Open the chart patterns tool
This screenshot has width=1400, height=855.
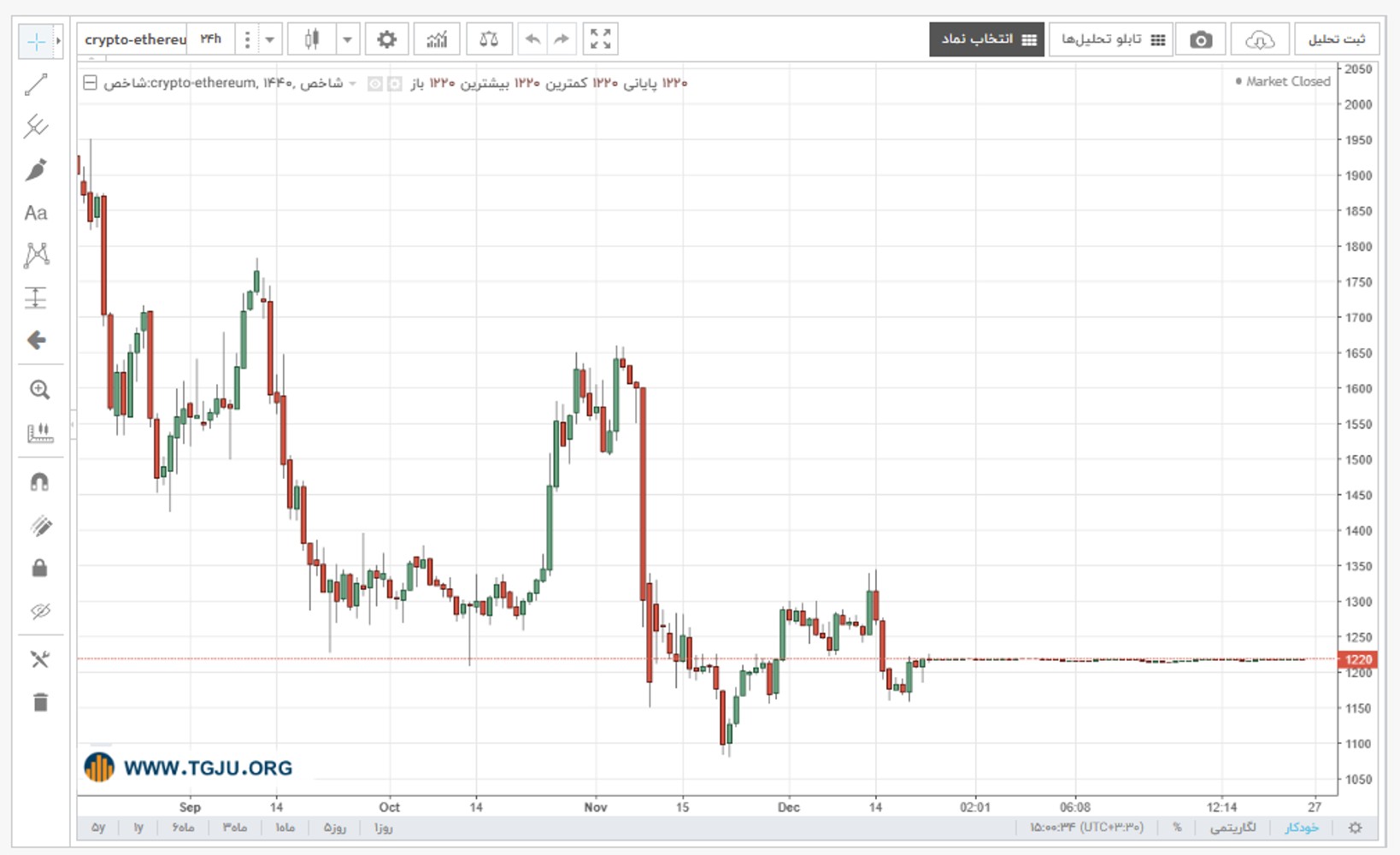pos(36,255)
